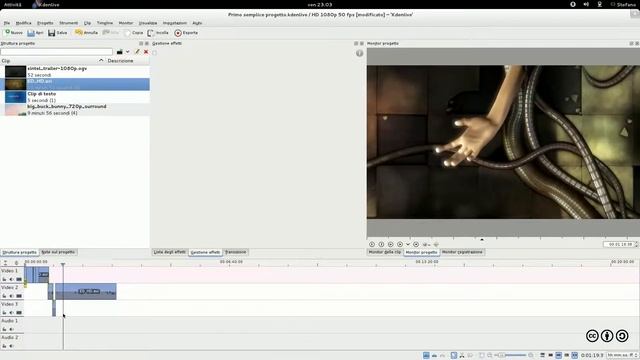Click the fit zoom to project icon
This screenshot has height=360, width=640.
coord(482,356)
